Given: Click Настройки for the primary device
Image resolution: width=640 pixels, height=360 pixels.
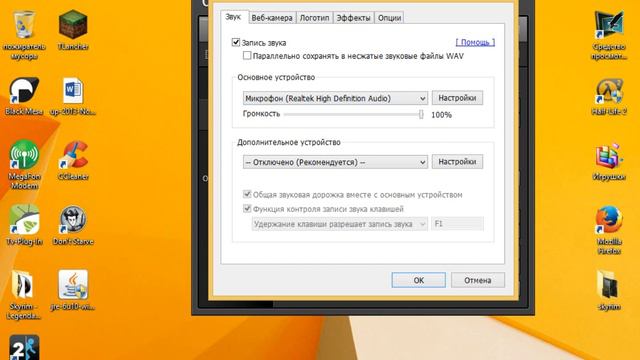Looking at the screenshot, I should click(x=457, y=98).
